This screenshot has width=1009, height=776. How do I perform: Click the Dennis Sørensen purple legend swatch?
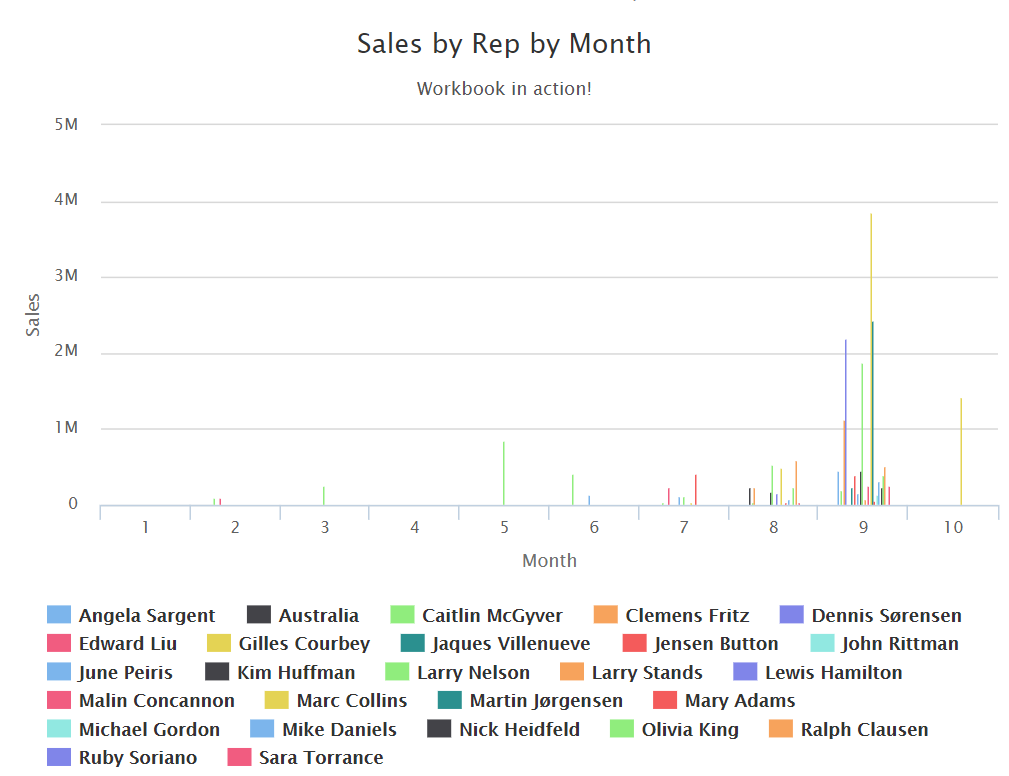tap(792, 616)
